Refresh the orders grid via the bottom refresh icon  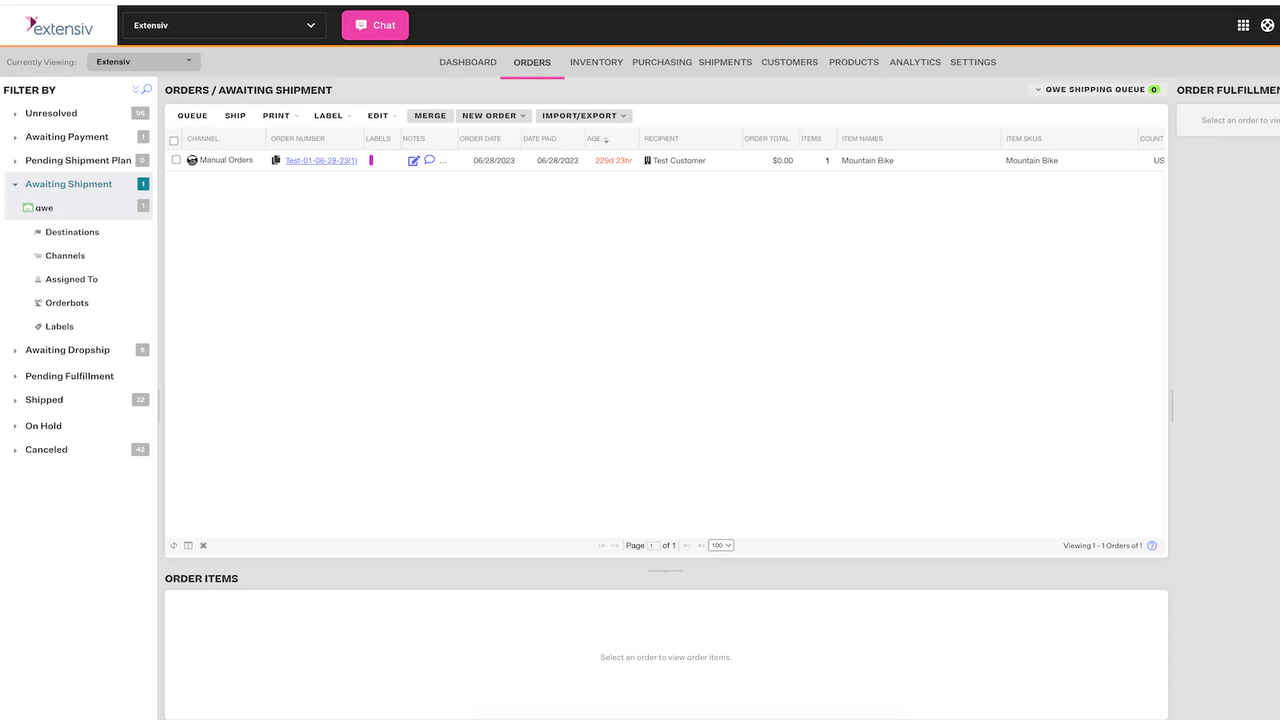coord(174,545)
